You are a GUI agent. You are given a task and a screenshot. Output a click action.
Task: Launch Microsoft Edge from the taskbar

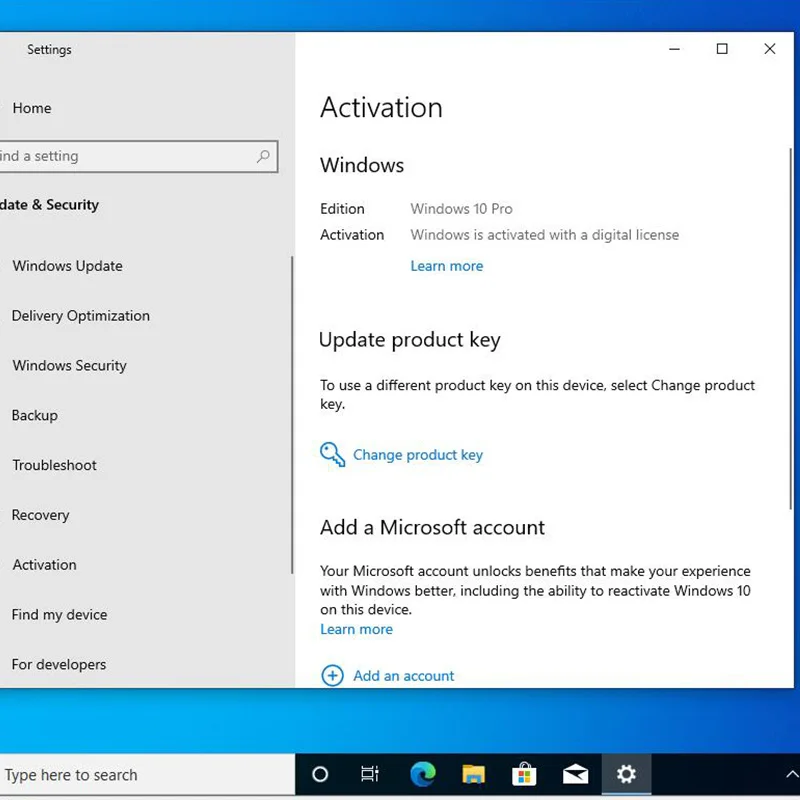click(422, 774)
